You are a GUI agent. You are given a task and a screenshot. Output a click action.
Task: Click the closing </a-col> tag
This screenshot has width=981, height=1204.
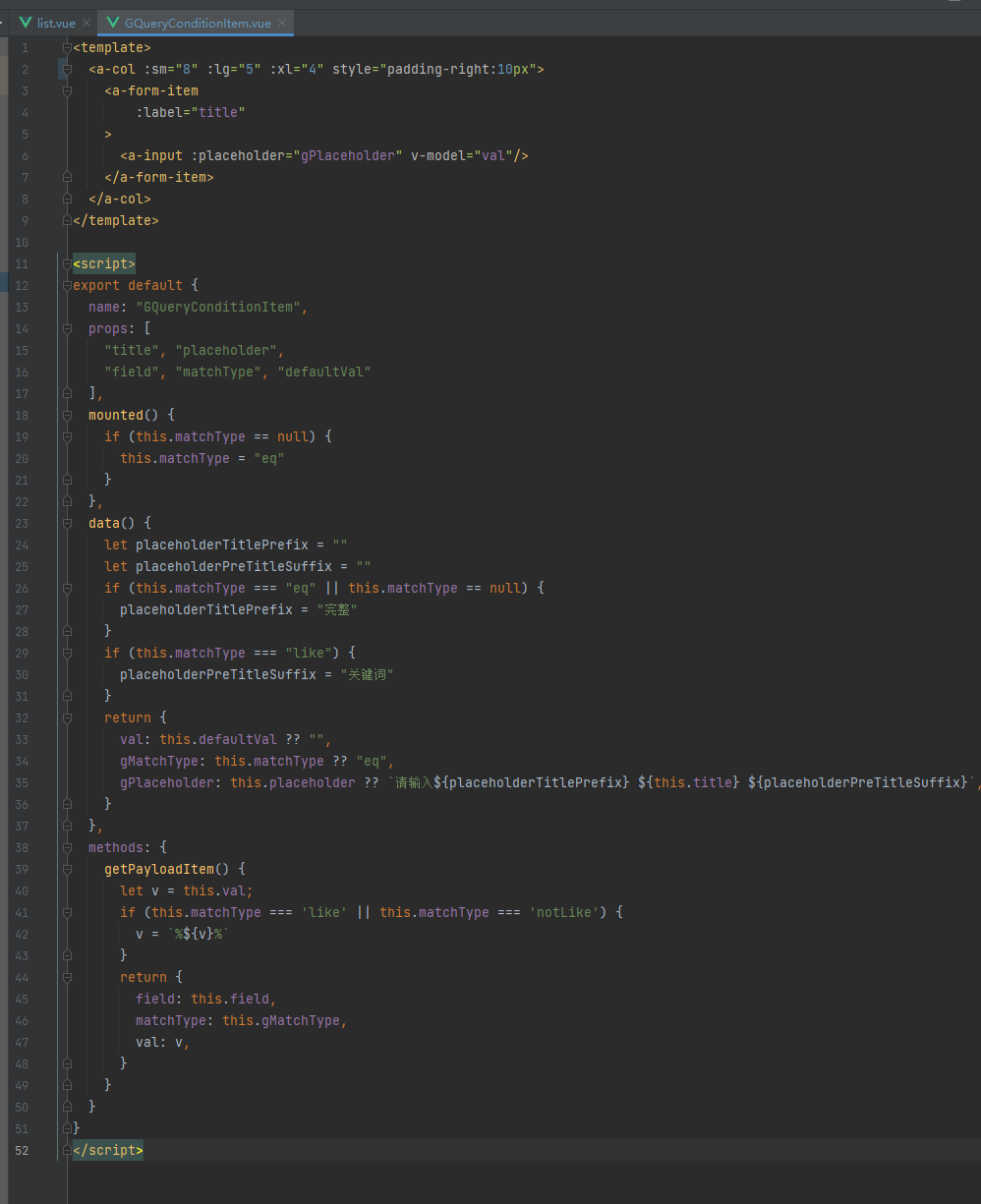click(x=120, y=199)
